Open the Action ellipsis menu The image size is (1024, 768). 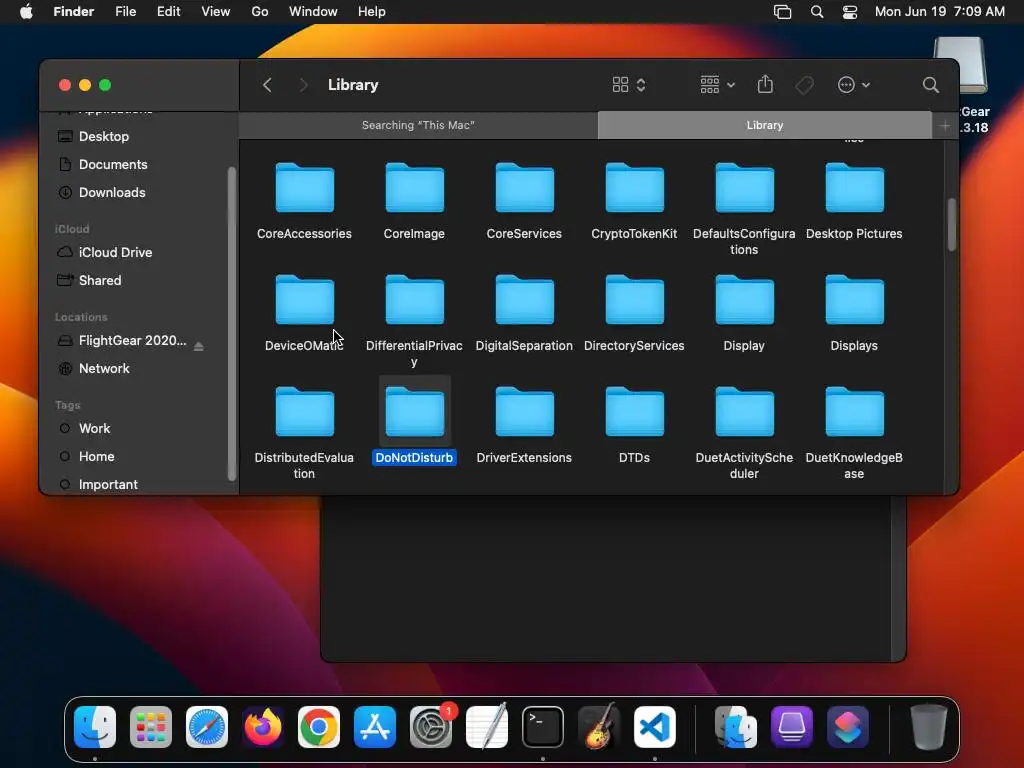[x=854, y=85]
